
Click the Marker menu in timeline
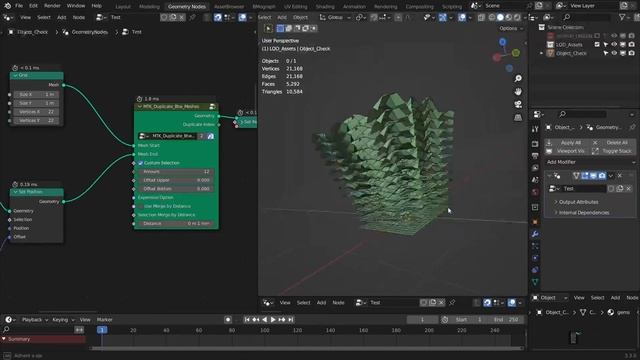(104, 320)
